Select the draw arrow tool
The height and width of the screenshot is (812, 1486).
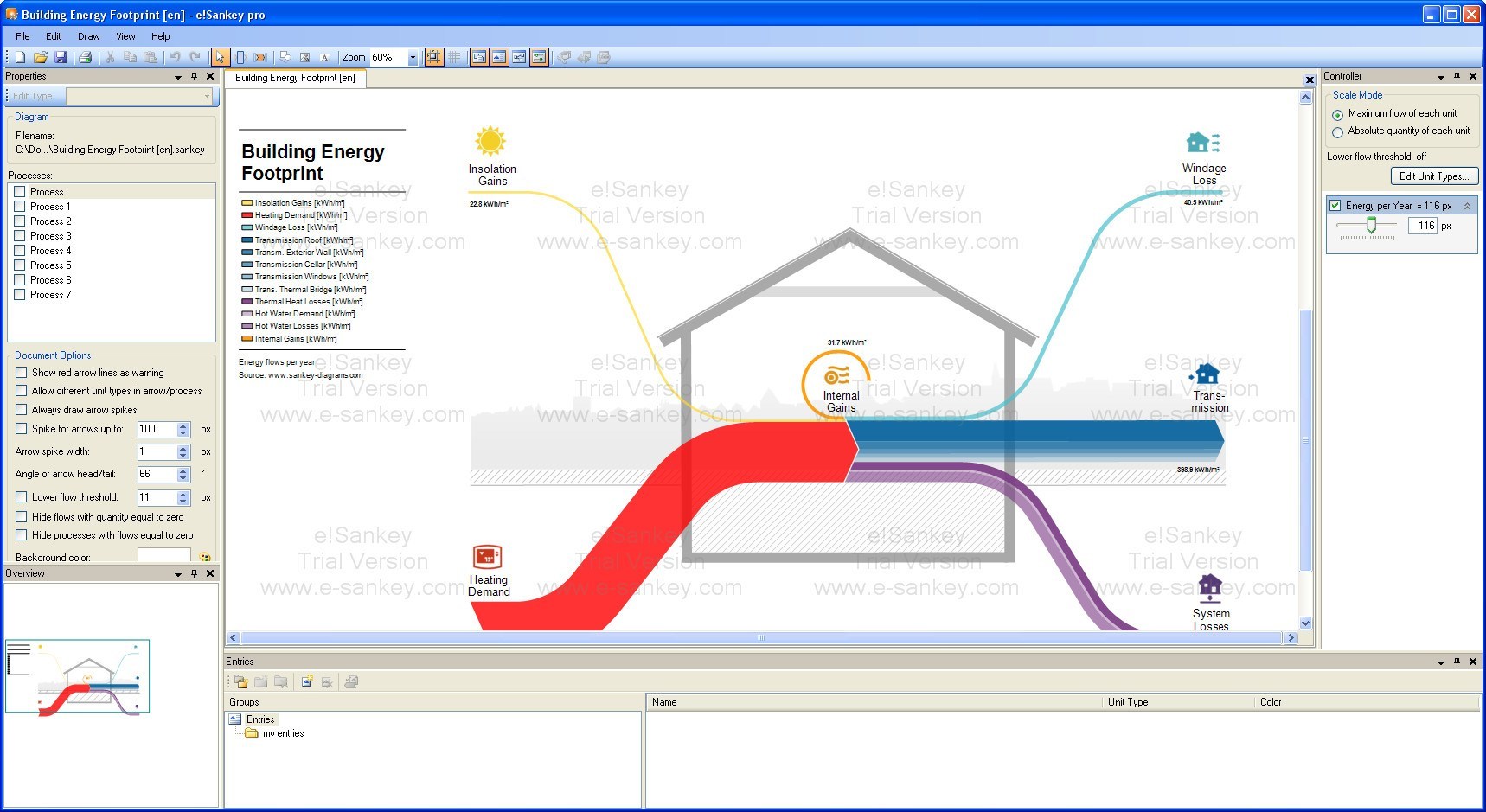(x=260, y=57)
